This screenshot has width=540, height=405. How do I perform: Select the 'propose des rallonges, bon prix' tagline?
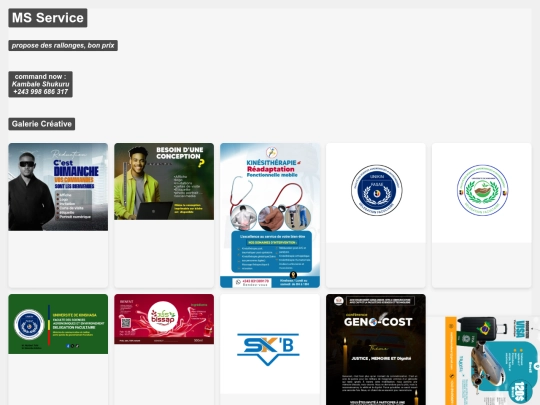pos(63,45)
